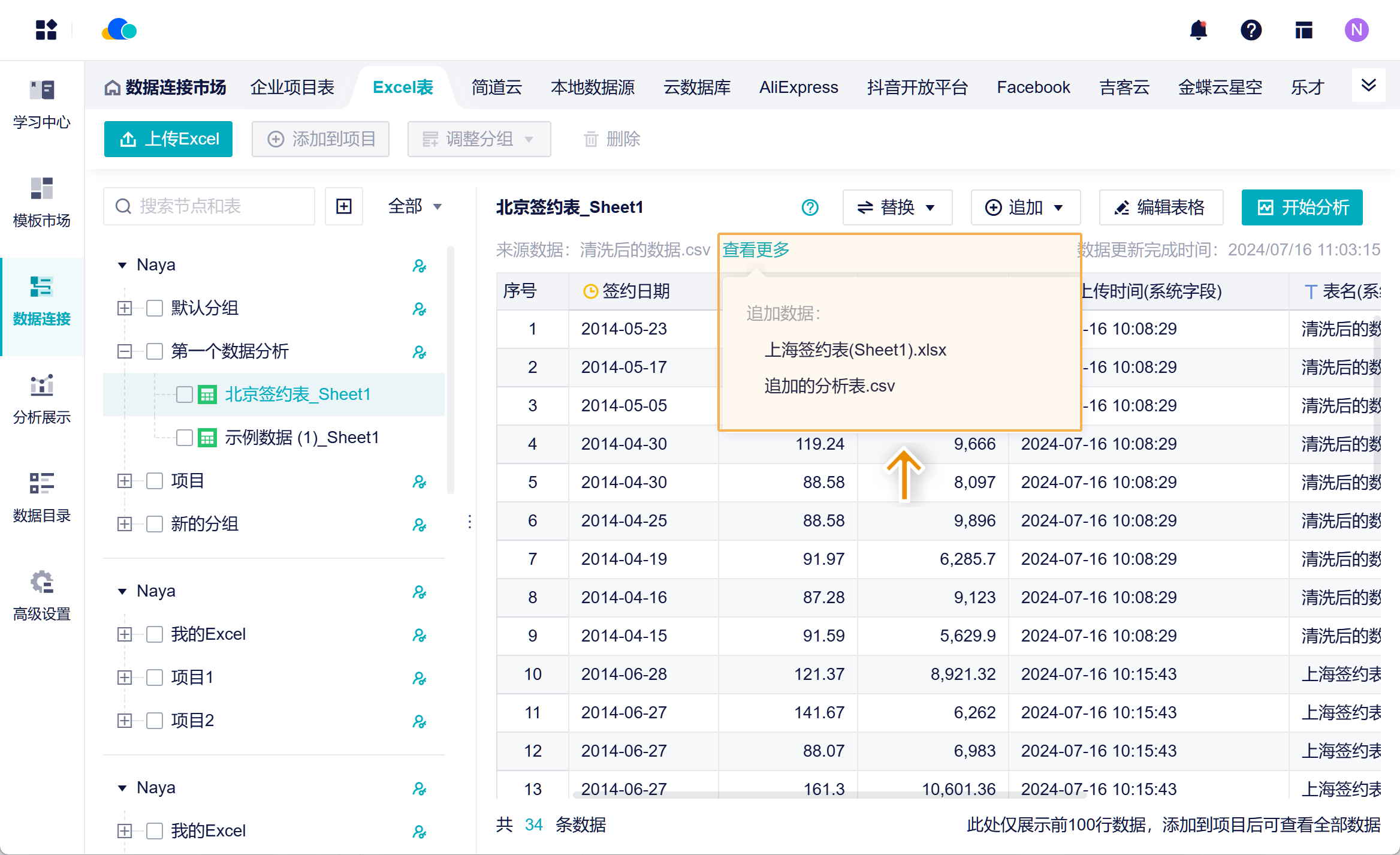The image size is (1400, 855).
Task: Click teal help icon beside table title
Action: coord(810,207)
